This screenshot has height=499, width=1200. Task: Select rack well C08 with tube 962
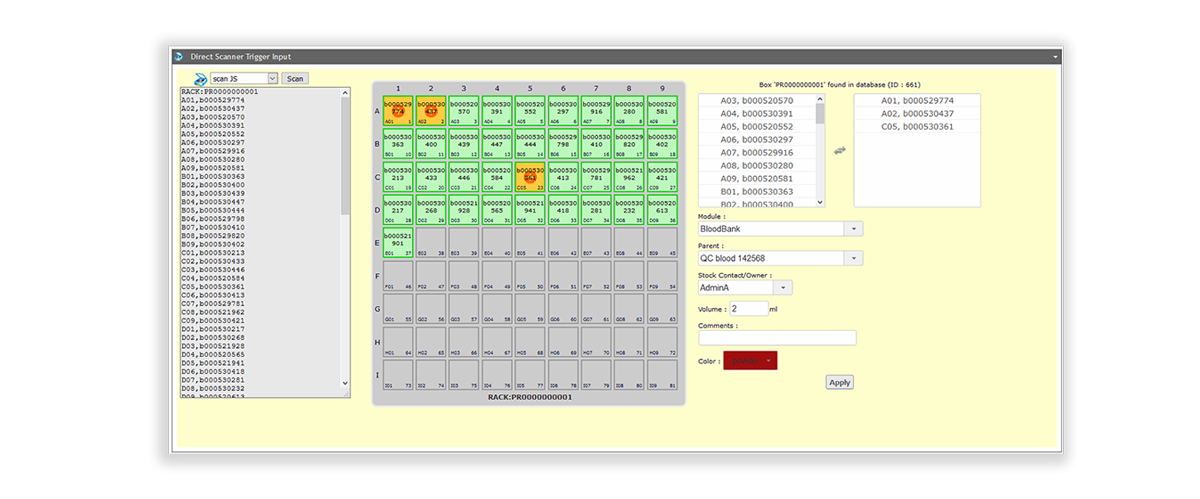[629, 176]
